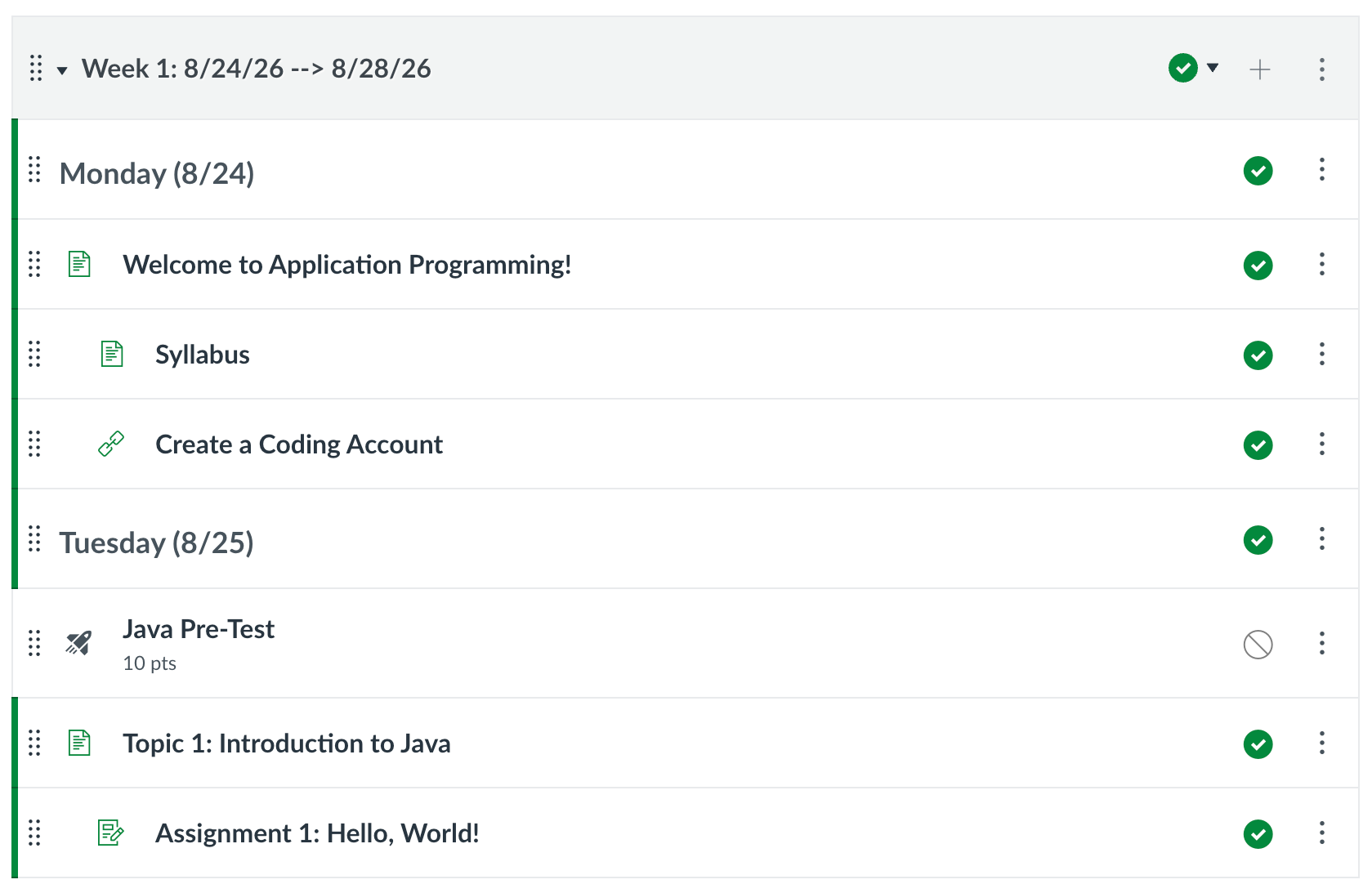The width and height of the screenshot is (1372, 893).
Task: Toggle published status of Monday (8/24) header
Action: 1258,171
